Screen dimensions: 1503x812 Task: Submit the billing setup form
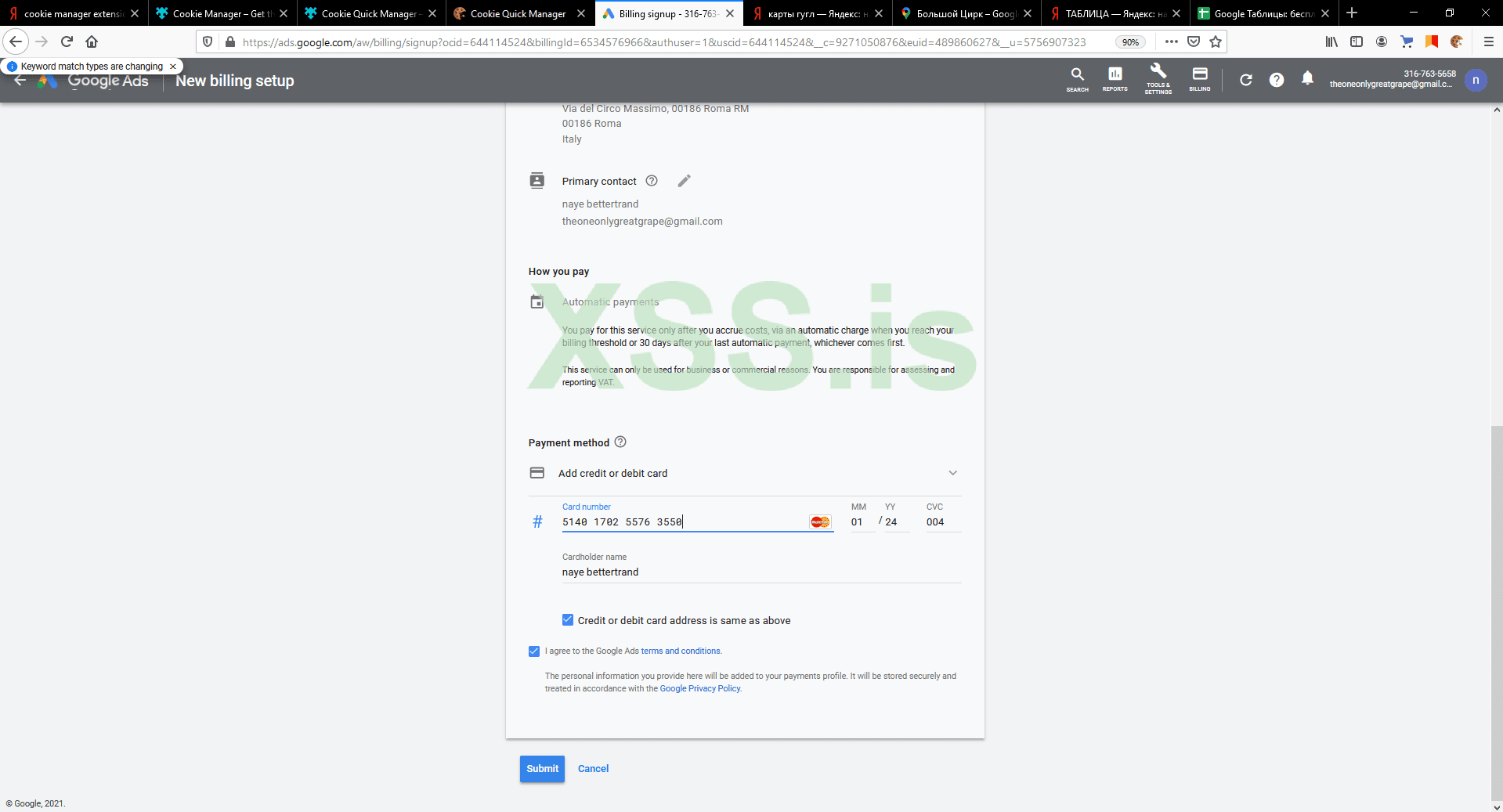pyautogui.click(x=542, y=769)
